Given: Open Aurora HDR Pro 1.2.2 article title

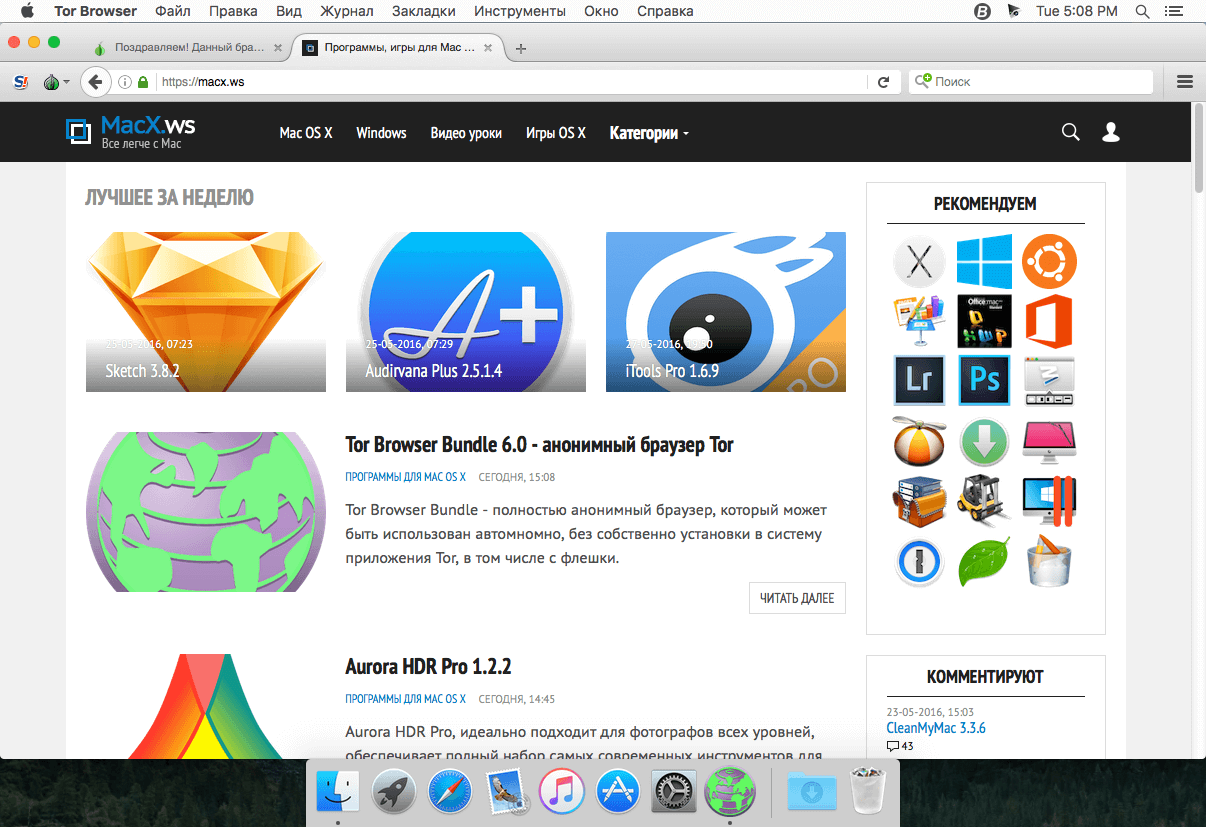Looking at the screenshot, I should [428, 667].
